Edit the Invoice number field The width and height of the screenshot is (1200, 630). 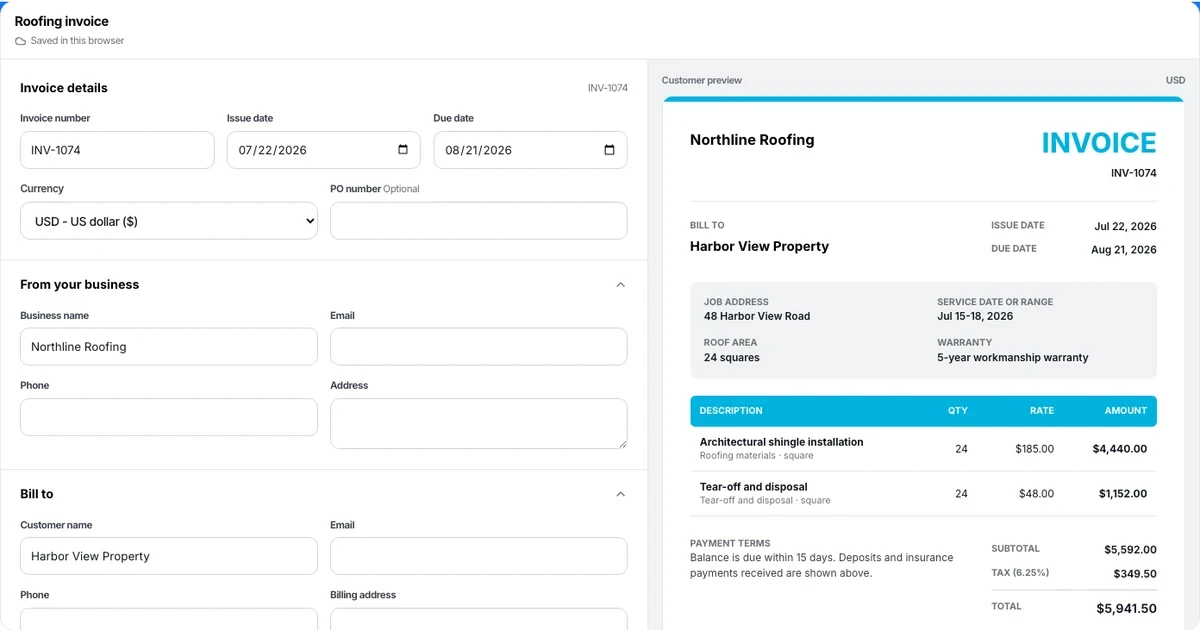(x=117, y=150)
